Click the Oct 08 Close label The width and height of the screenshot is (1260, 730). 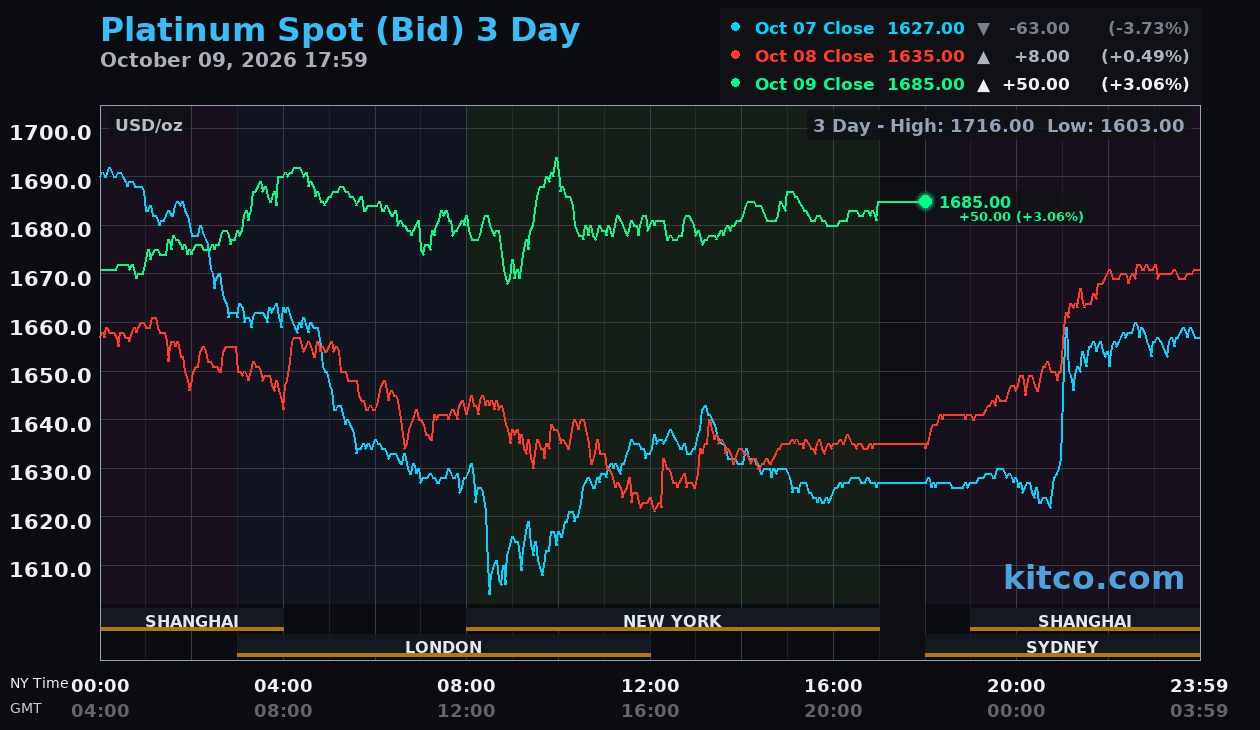814,57
